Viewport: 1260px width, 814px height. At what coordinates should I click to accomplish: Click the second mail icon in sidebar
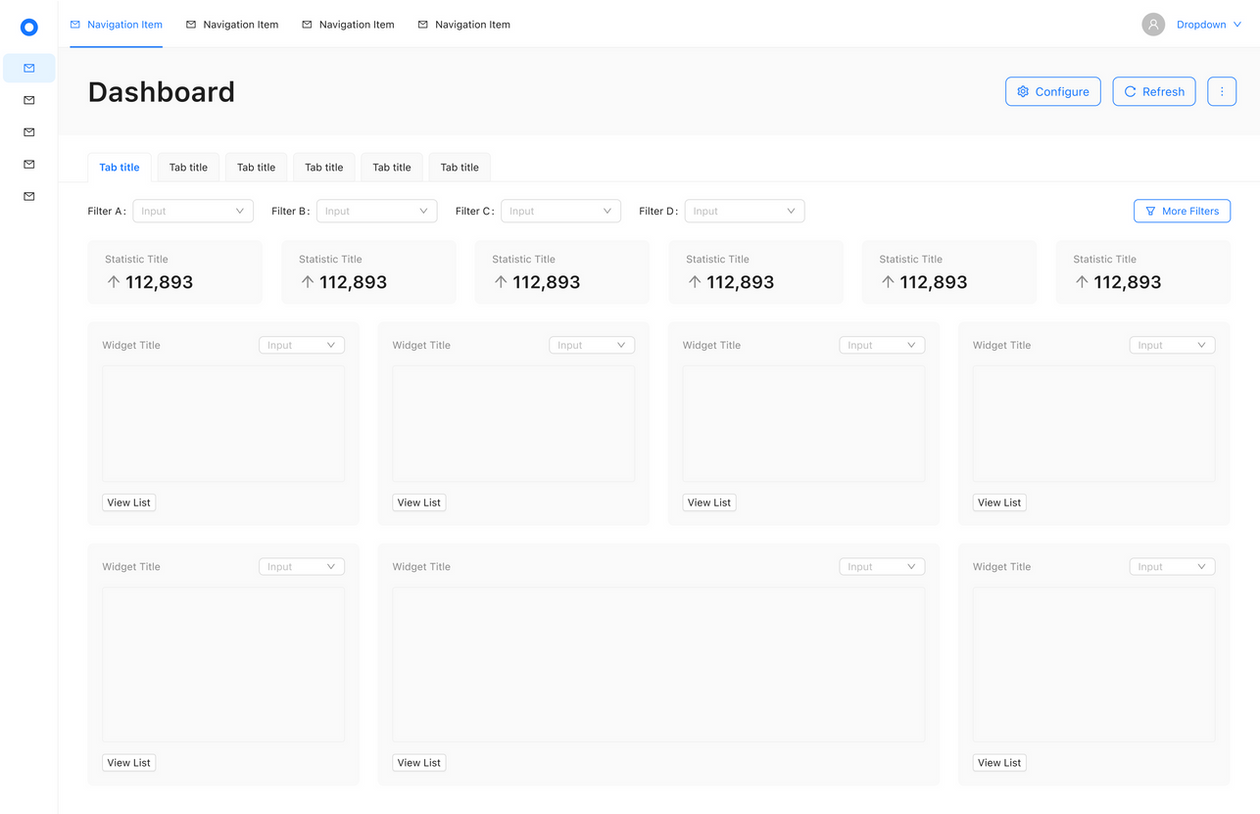[x=29, y=100]
